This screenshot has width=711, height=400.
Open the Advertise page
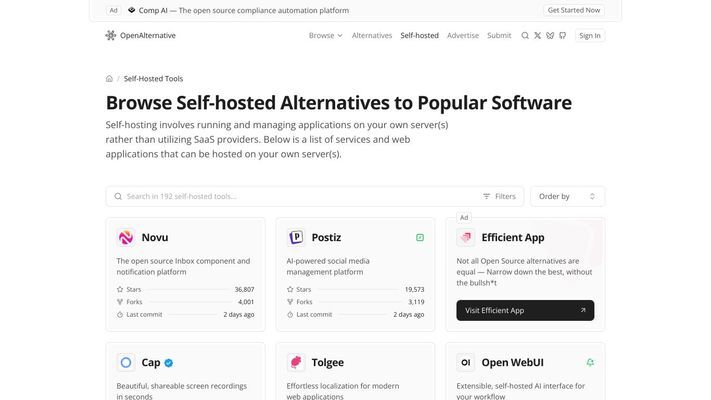coord(463,35)
